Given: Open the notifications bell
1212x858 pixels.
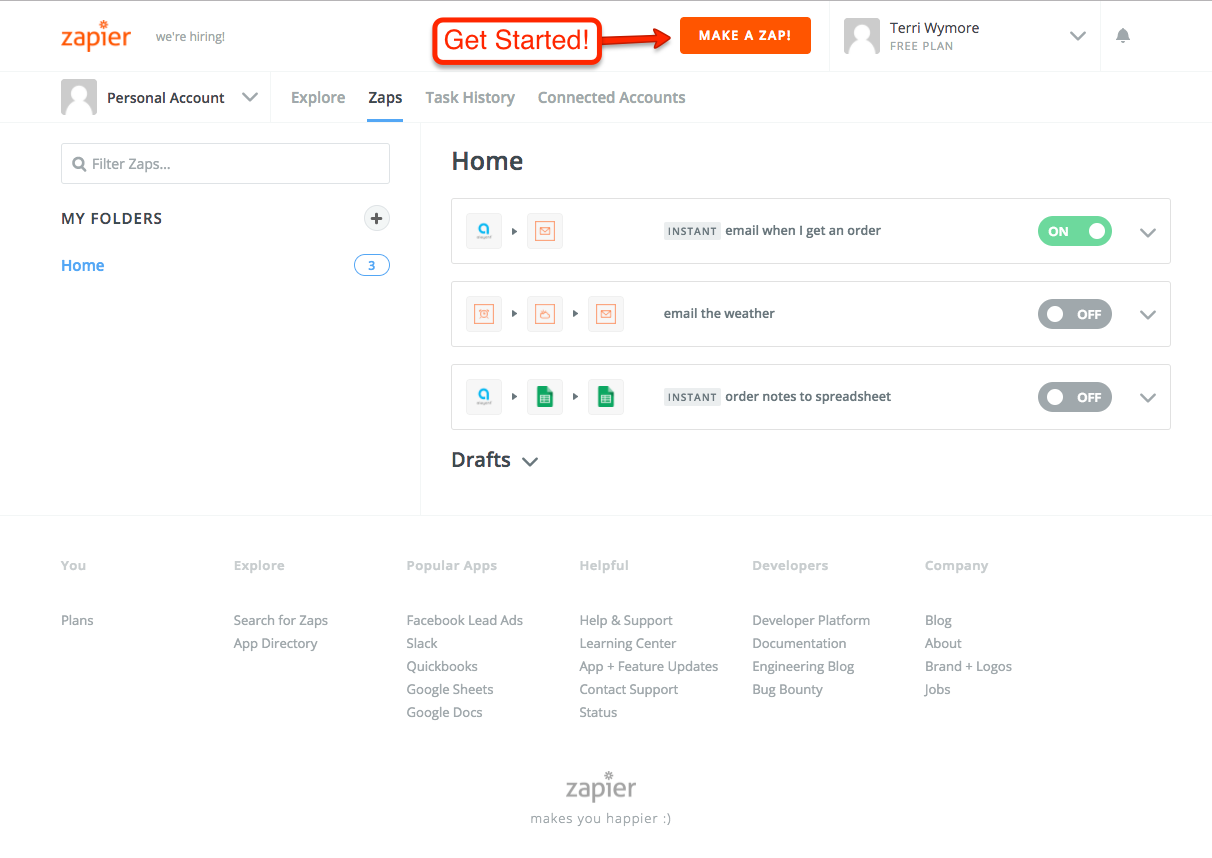Looking at the screenshot, I should point(1123,36).
